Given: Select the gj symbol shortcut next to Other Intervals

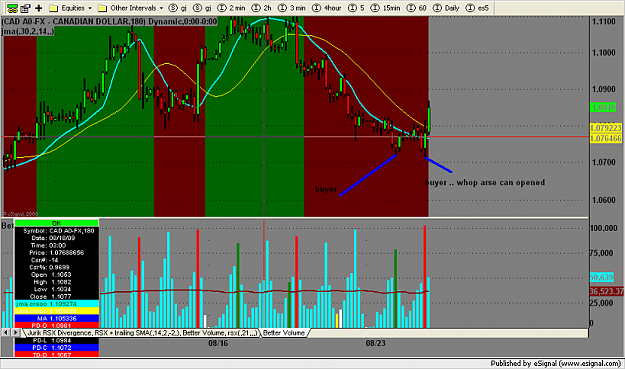Looking at the screenshot, I should point(178,8).
